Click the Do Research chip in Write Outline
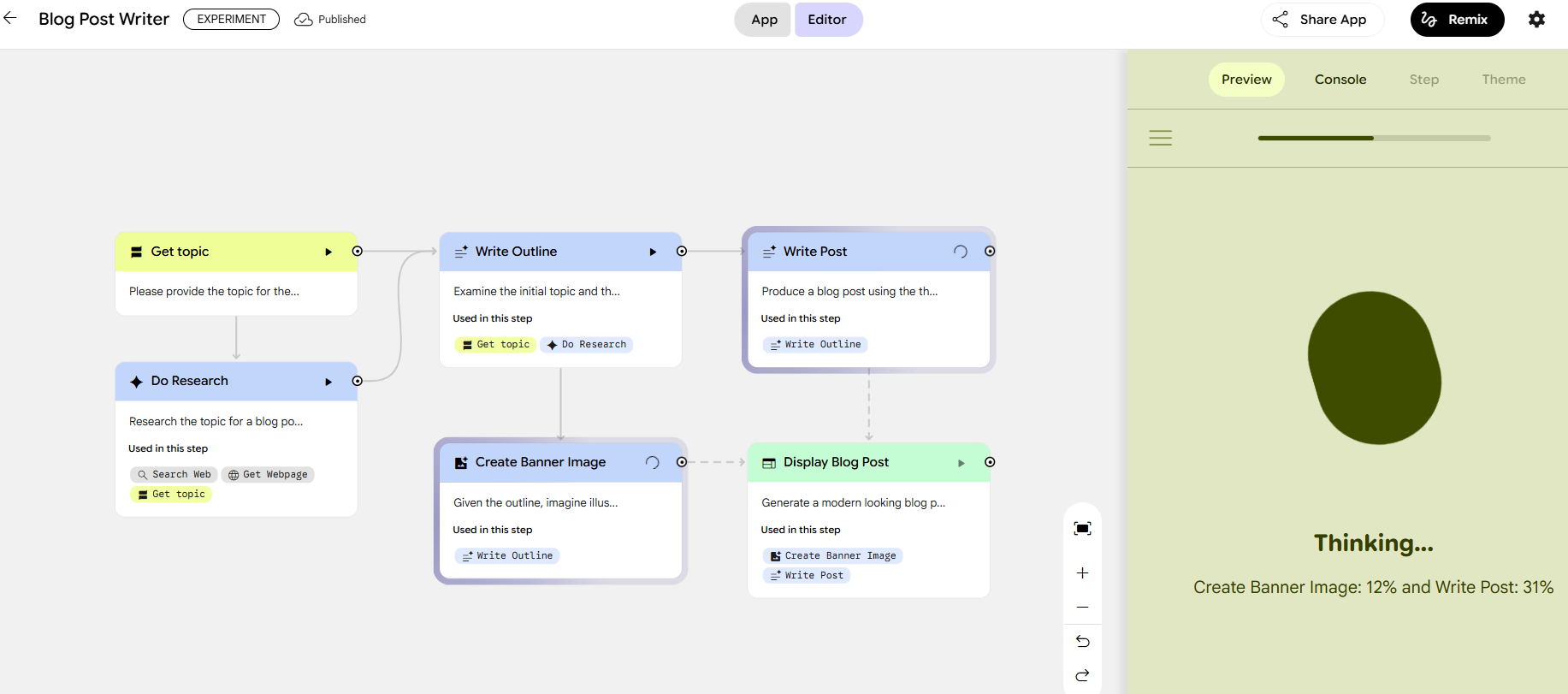This screenshot has width=1568, height=694. pyautogui.click(x=586, y=344)
